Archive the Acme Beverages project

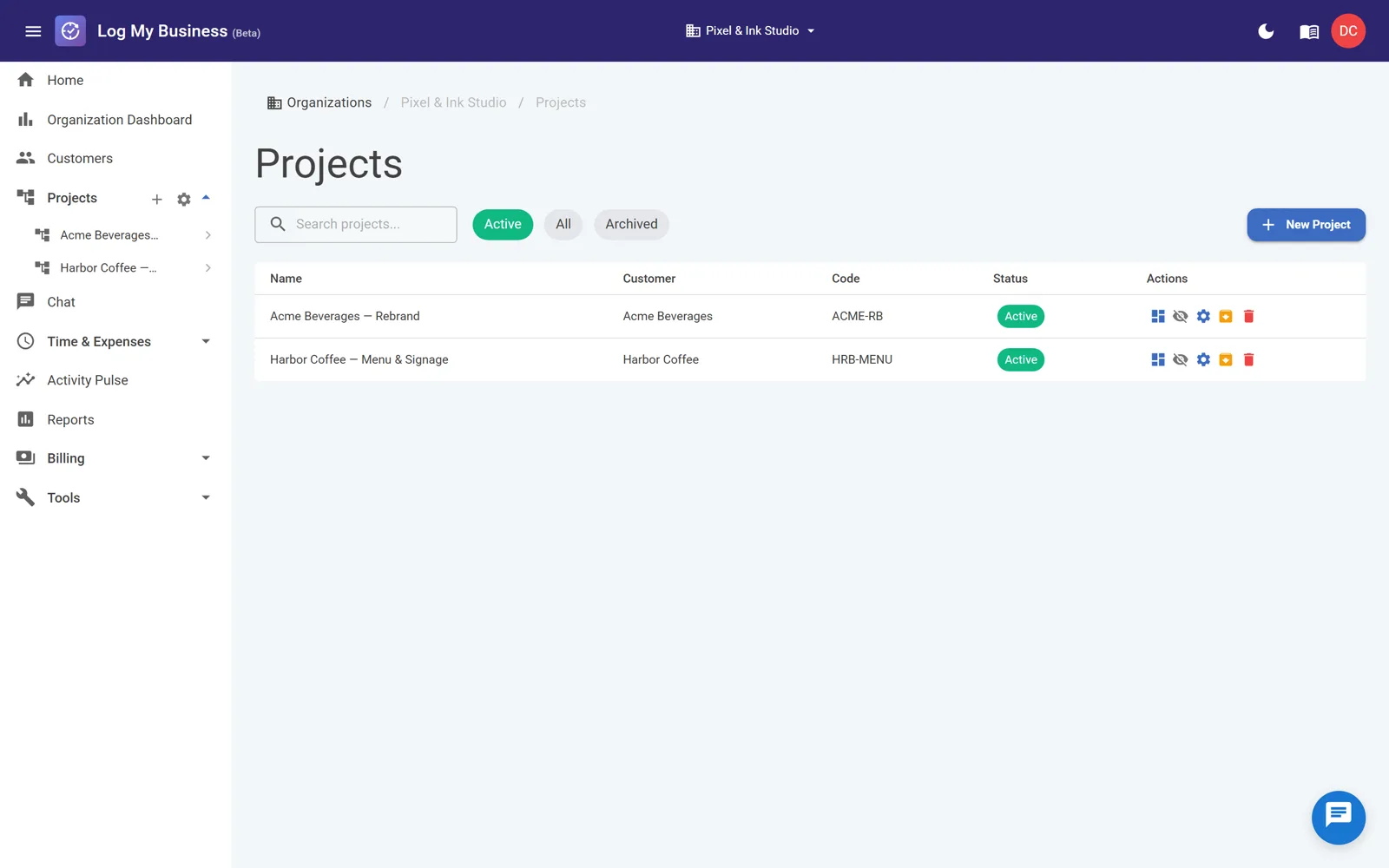click(1226, 316)
